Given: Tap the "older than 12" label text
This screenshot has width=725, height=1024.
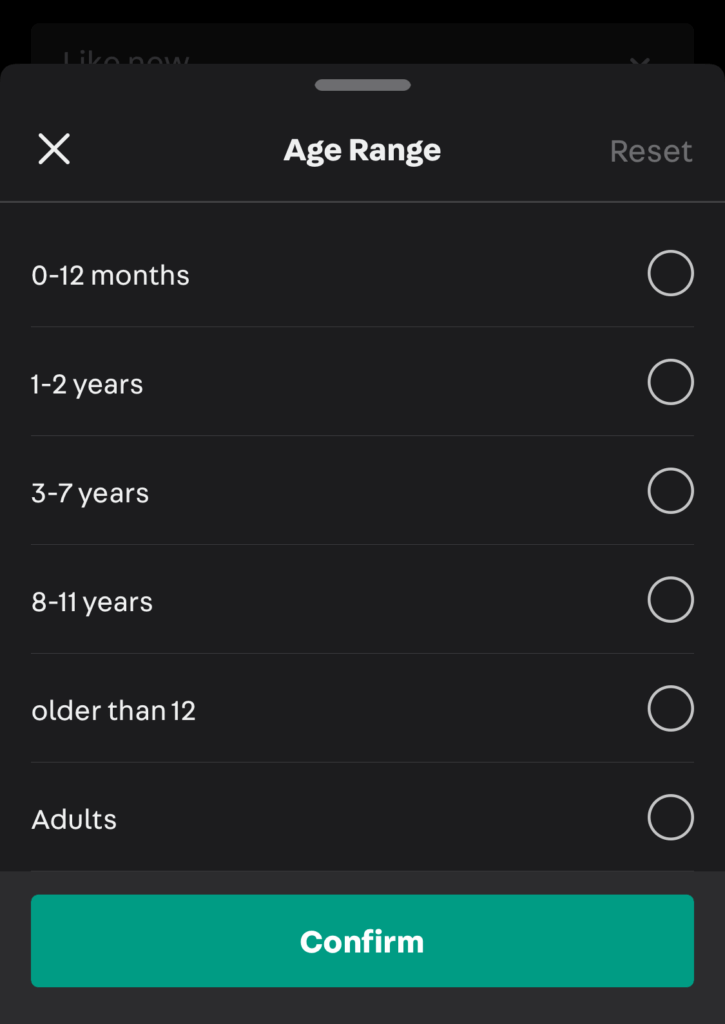Looking at the screenshot, I should (113, 711).
